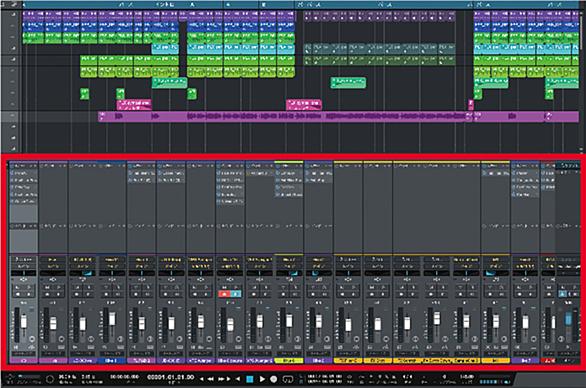This screenshot has width=586, height=388.
Task: Open the input selector of the first mixer channel
Action: click(x=24, y=259)
